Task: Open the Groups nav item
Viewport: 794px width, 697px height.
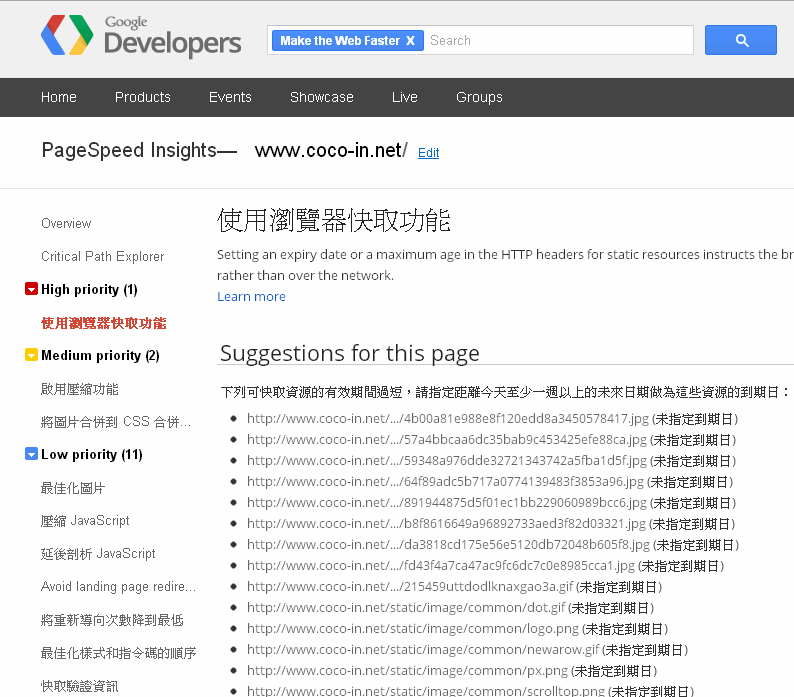Action: [x=479, y=97]
